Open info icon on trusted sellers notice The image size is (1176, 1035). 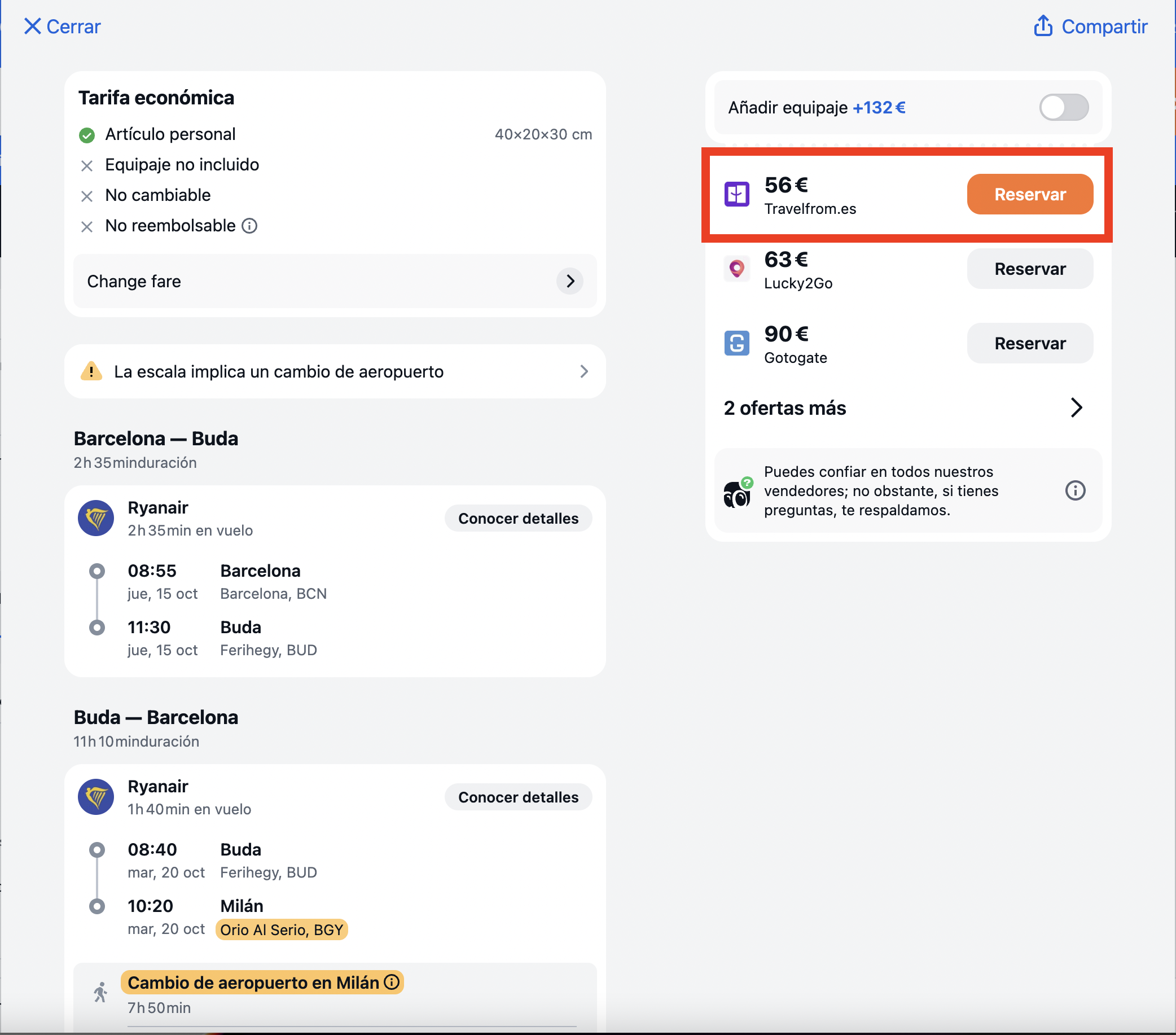(x=1075, y=491)
